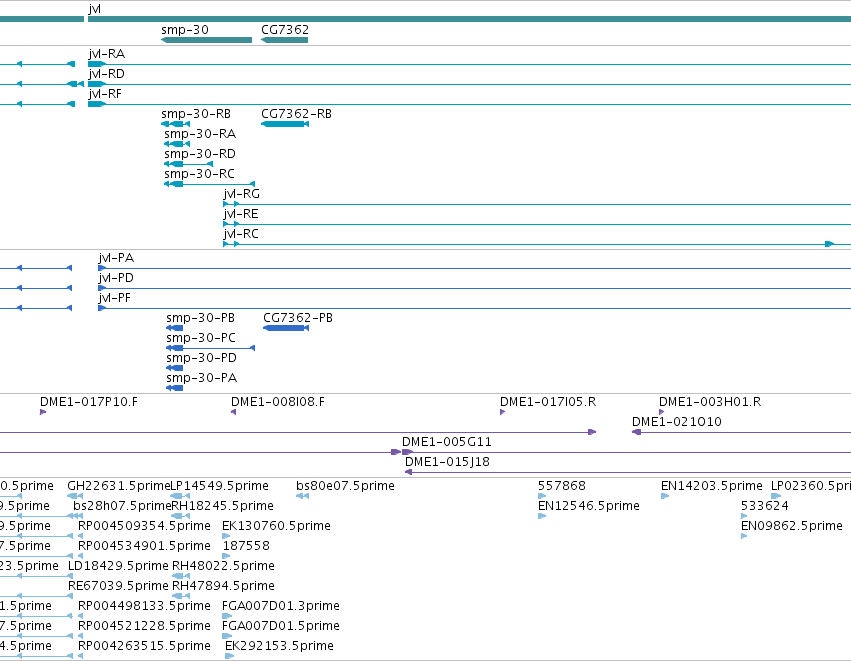Select protein smp-30-PD
The height and width of the screenshot is (661, 851).
(201, 358)
